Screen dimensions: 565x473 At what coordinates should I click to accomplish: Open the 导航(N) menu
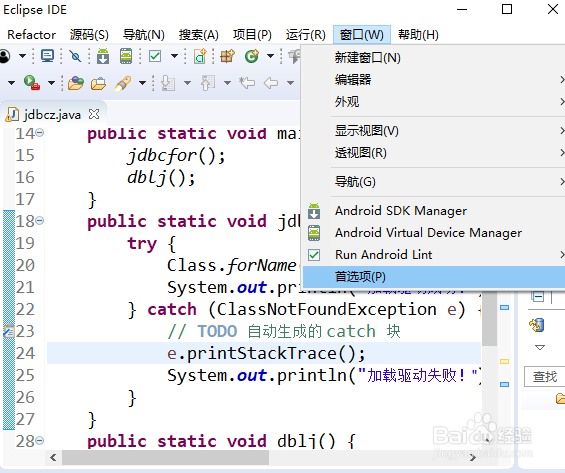(x=144, y=35)
